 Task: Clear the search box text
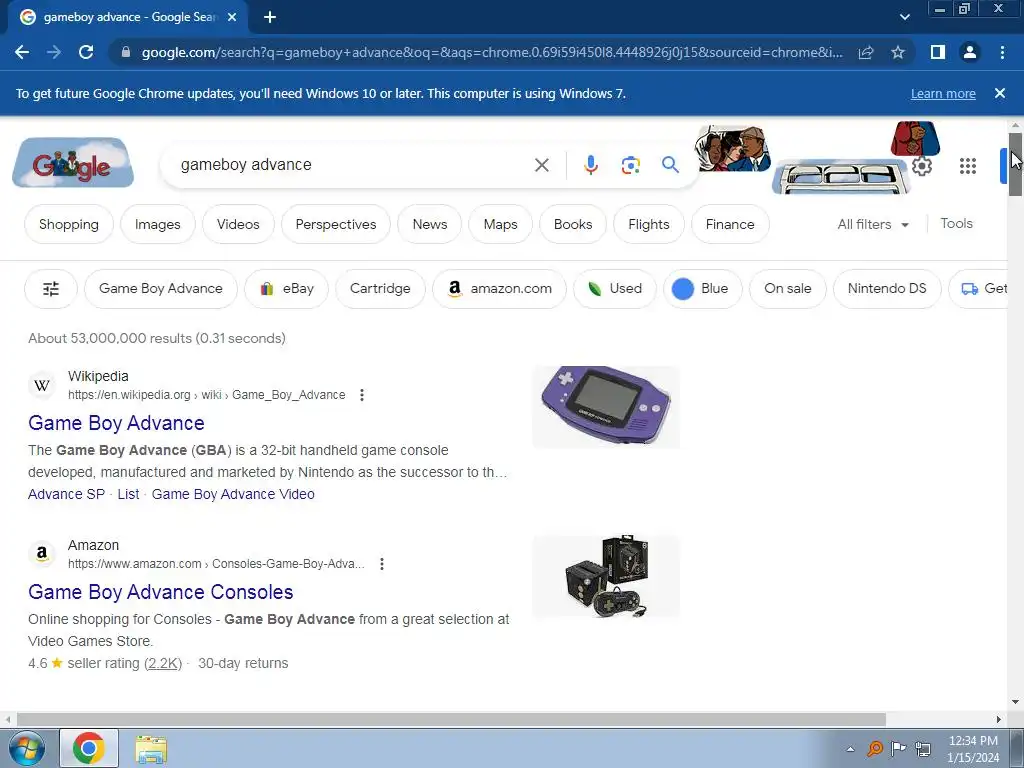[541, 165]
